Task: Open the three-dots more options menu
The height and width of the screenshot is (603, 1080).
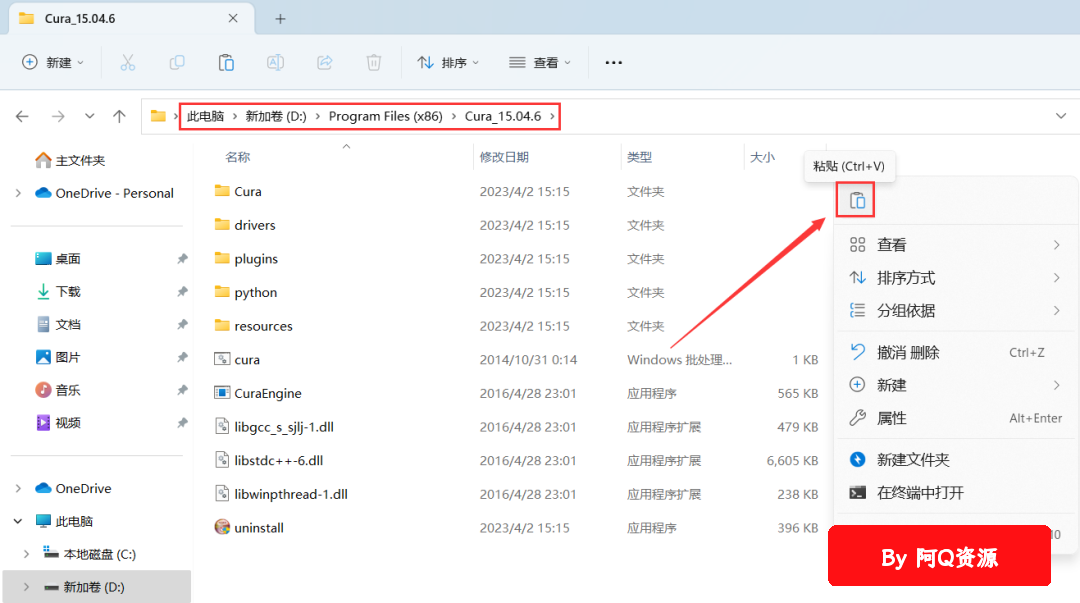Action: tap(613, 63)
